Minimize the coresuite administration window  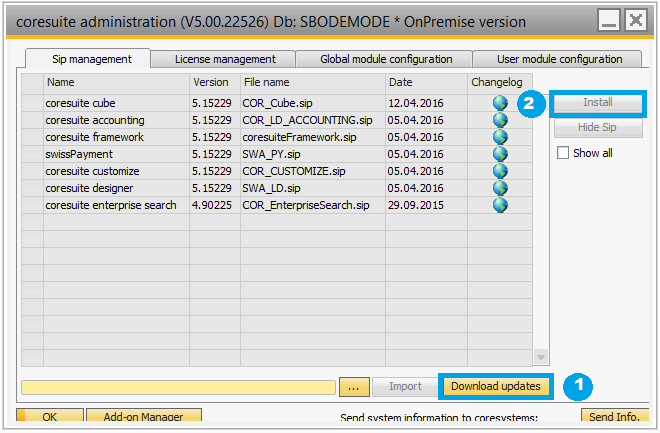coord(609,20)
